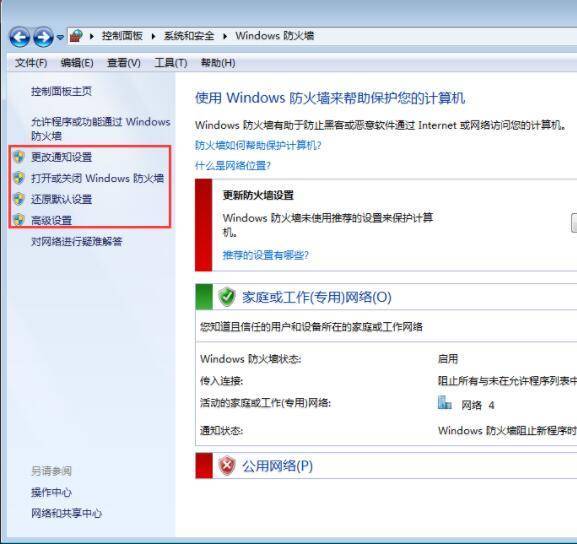Expand breadcrumb arrow after 控制面板
This screenshot has height=544, width=577.
(153, 36)
